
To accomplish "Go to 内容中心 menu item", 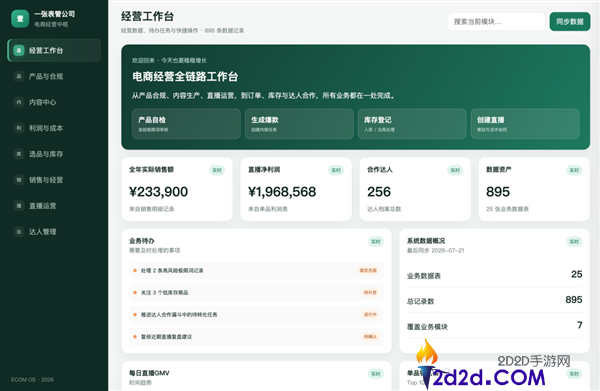I will (54, 102).
